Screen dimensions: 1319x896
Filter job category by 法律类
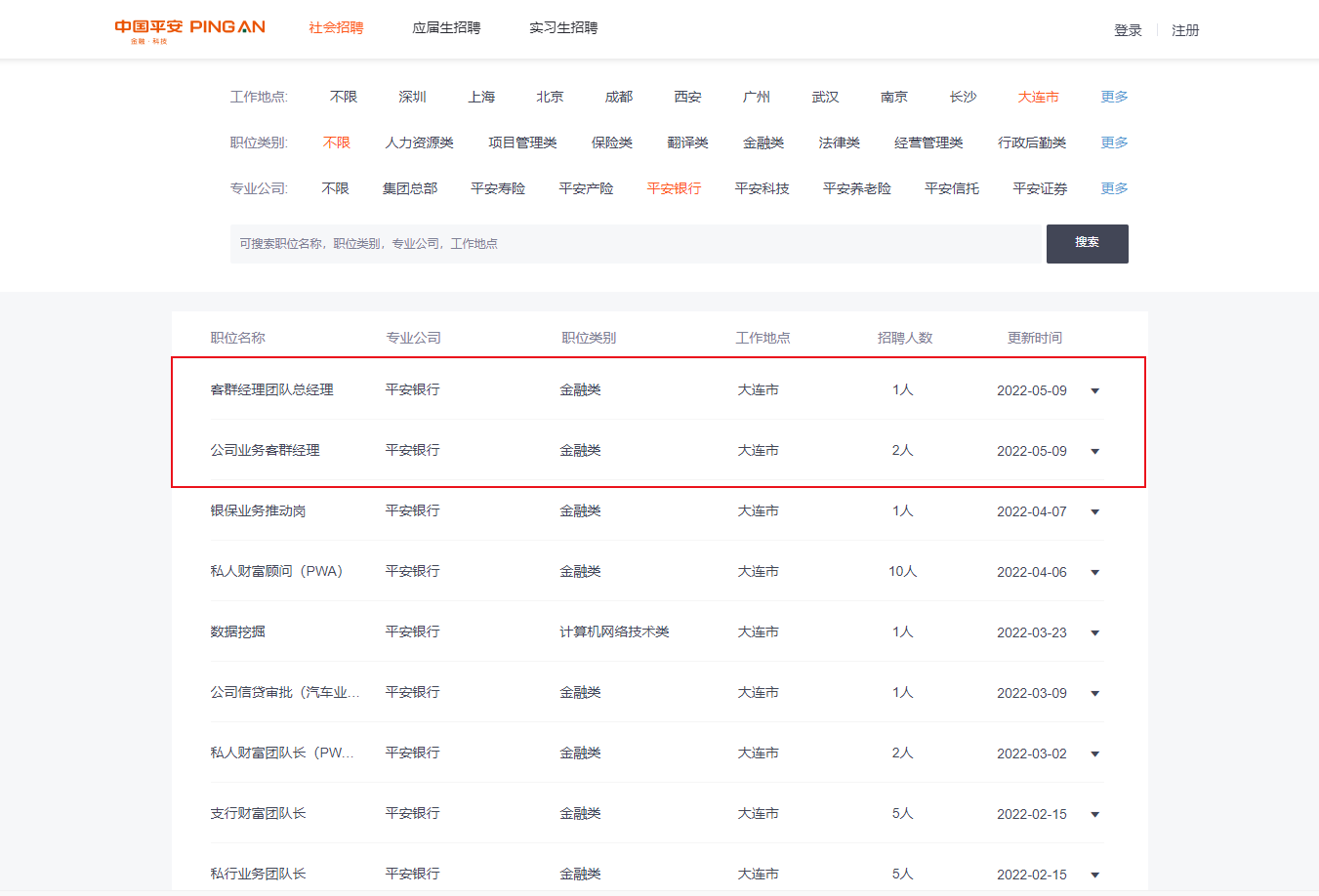840,143
